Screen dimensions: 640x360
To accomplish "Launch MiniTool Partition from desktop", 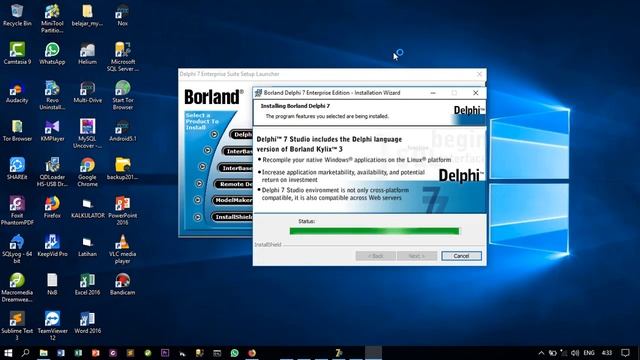I will click(52, 18).
